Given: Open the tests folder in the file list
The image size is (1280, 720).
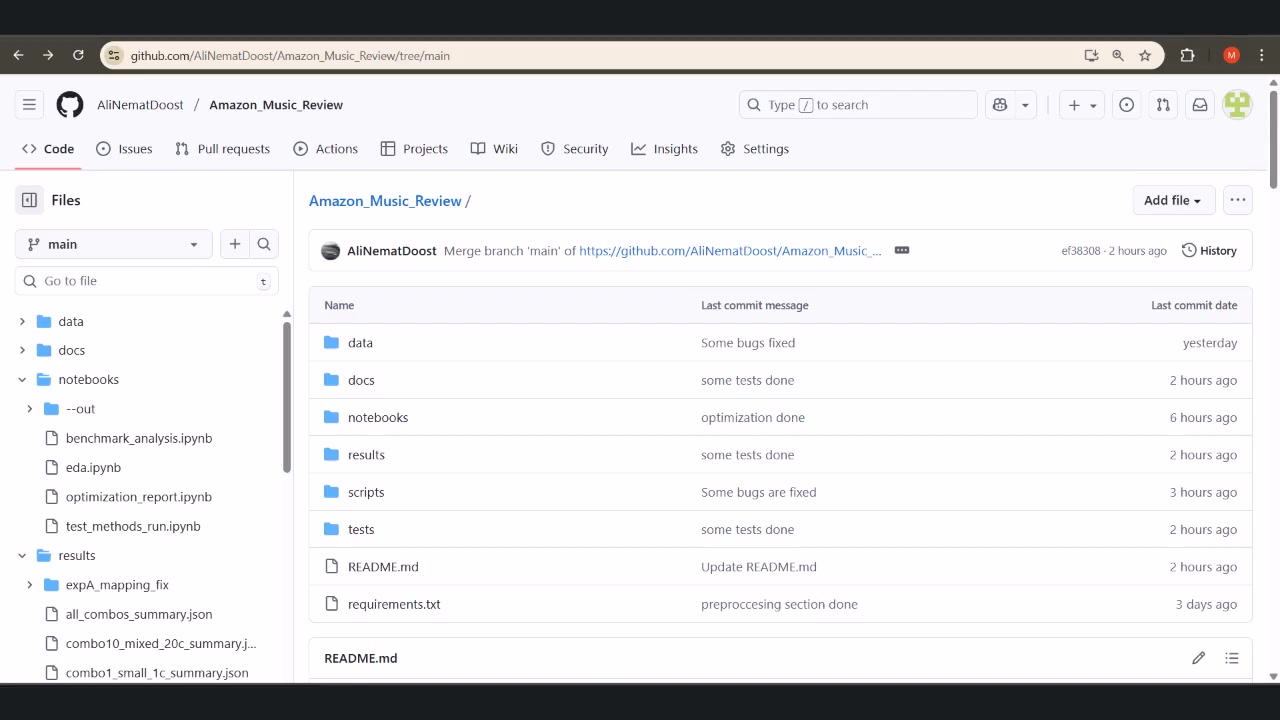Looking at the screenshot, I should pos(361,529).
